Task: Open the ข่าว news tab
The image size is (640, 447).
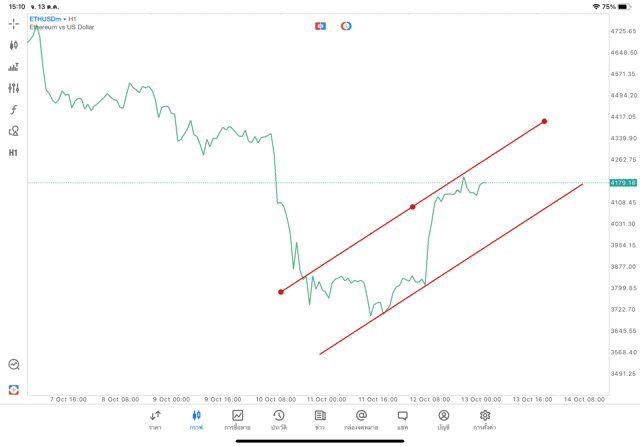Action: pos(320,419)
